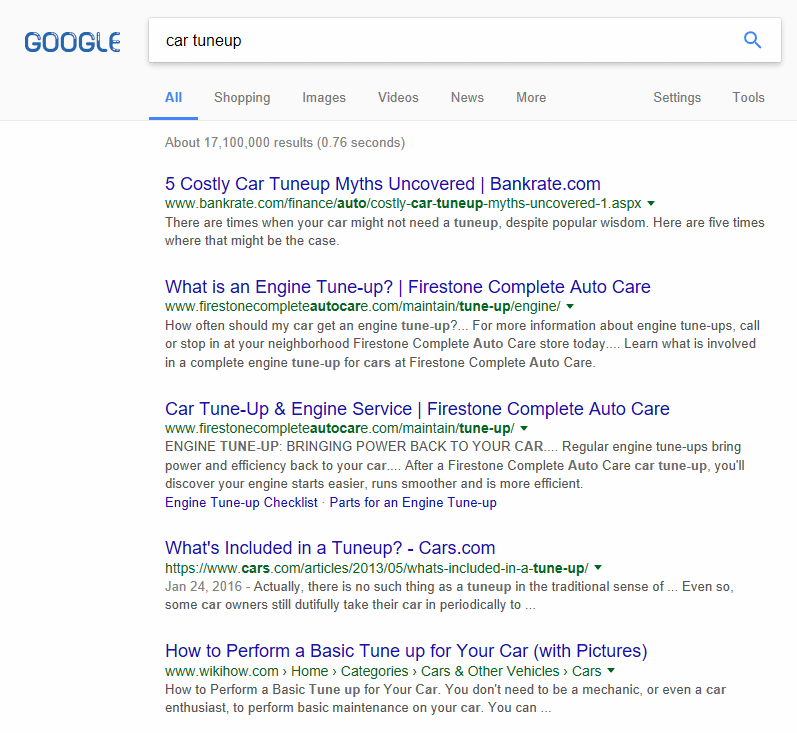Image resolution: width=797 pixels, height=733 pixels.
Task: Open dropdown arrow next to the tune-up/engine URL
Action: (570, 307)
